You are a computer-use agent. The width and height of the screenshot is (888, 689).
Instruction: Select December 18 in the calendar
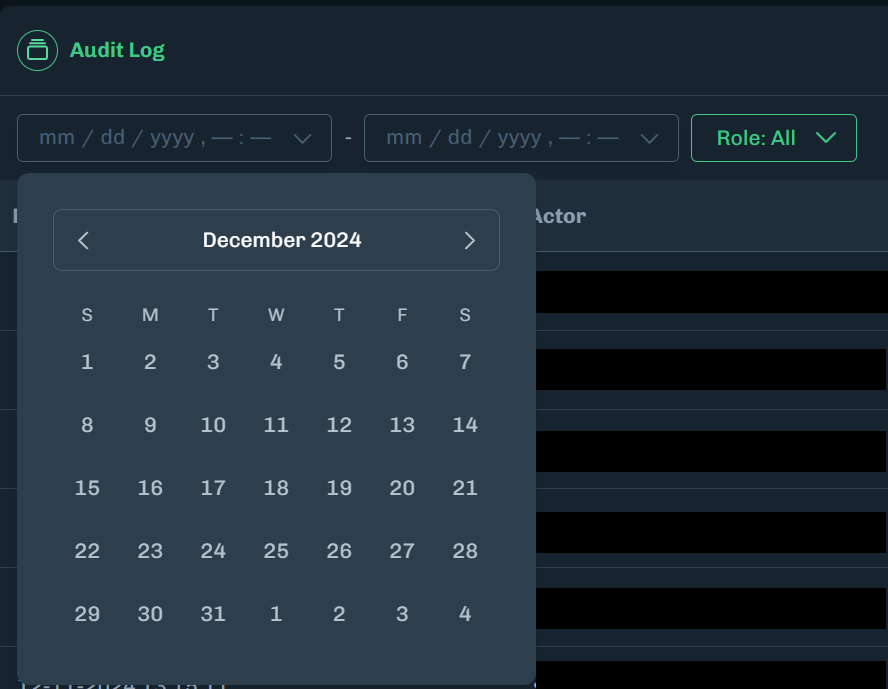276,488
